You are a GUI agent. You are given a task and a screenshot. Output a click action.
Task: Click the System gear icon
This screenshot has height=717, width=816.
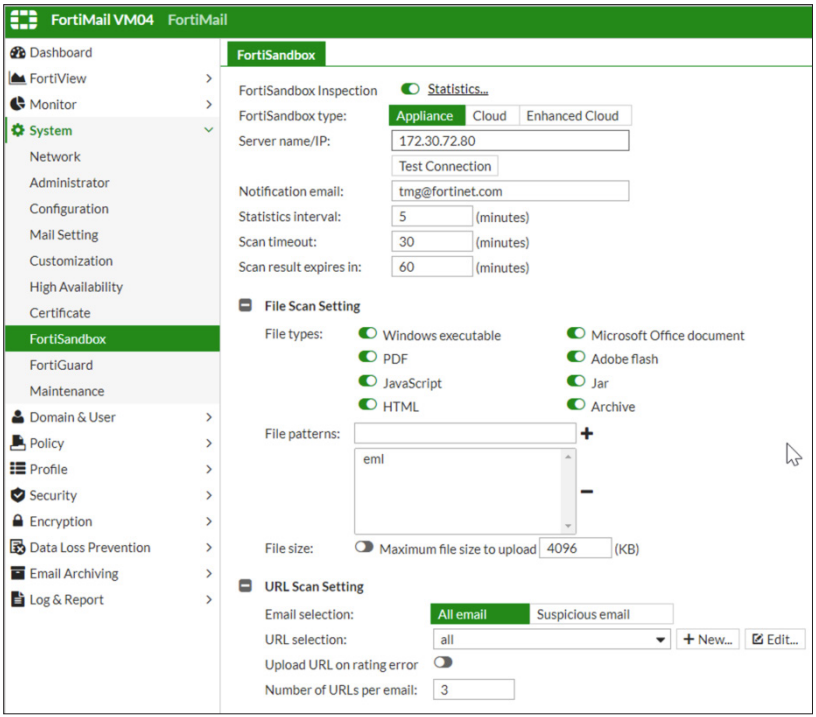coord(18,131)
